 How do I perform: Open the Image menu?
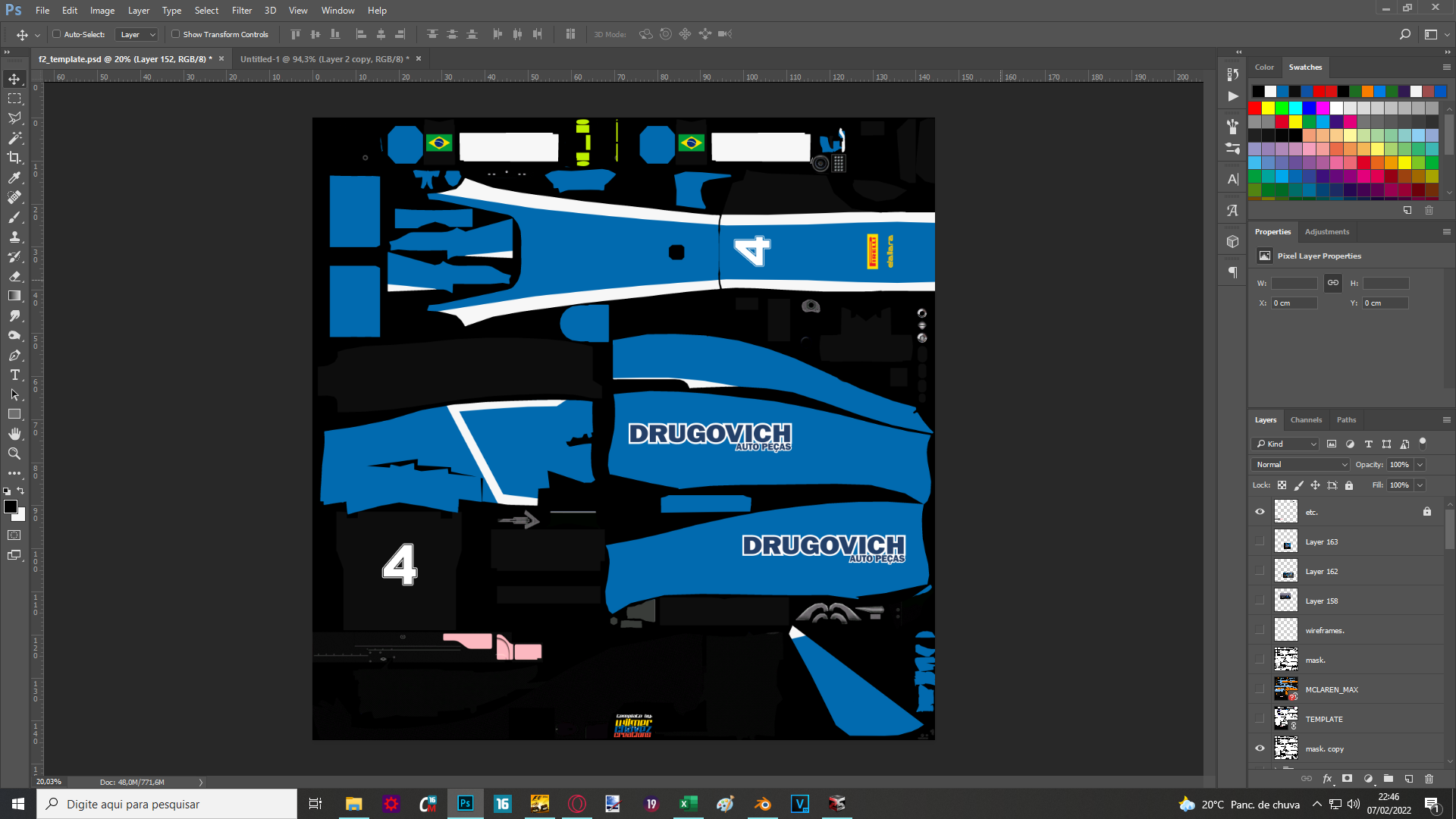coord(102,11)
